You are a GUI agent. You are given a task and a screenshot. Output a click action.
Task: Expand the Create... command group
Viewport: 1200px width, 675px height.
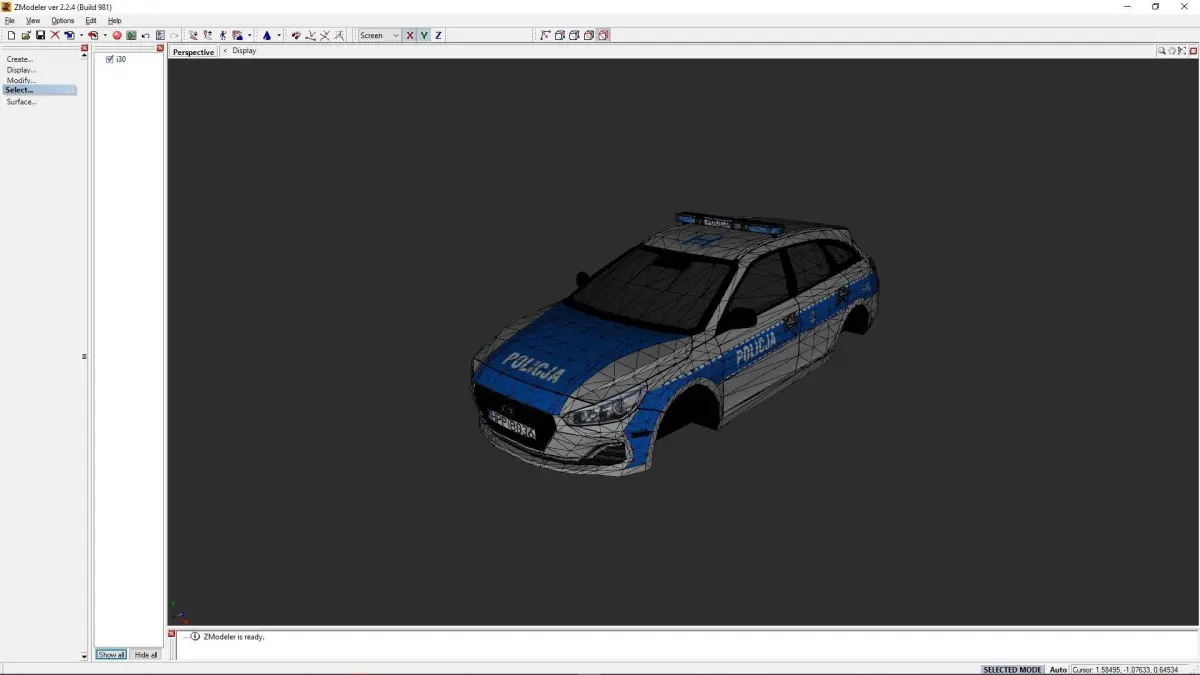click(20, 59)
